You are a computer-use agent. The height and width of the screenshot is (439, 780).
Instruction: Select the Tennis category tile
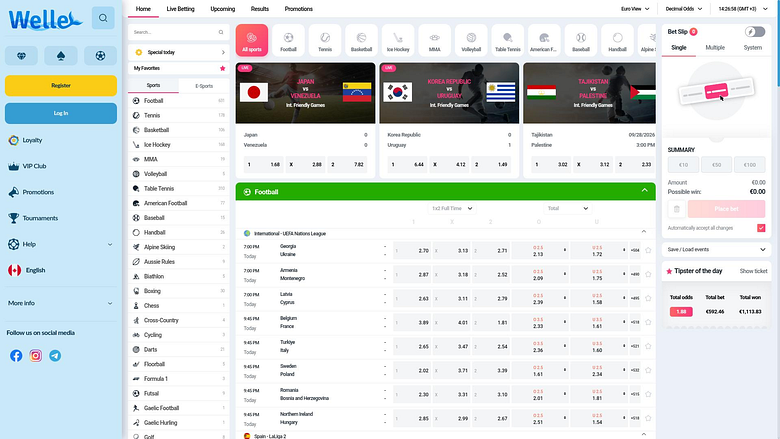325,40
